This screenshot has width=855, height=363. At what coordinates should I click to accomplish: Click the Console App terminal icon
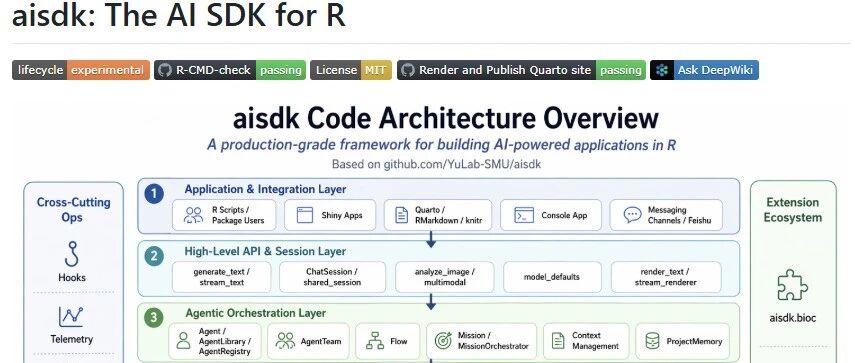pyautogui.click(x=524, y=215)
